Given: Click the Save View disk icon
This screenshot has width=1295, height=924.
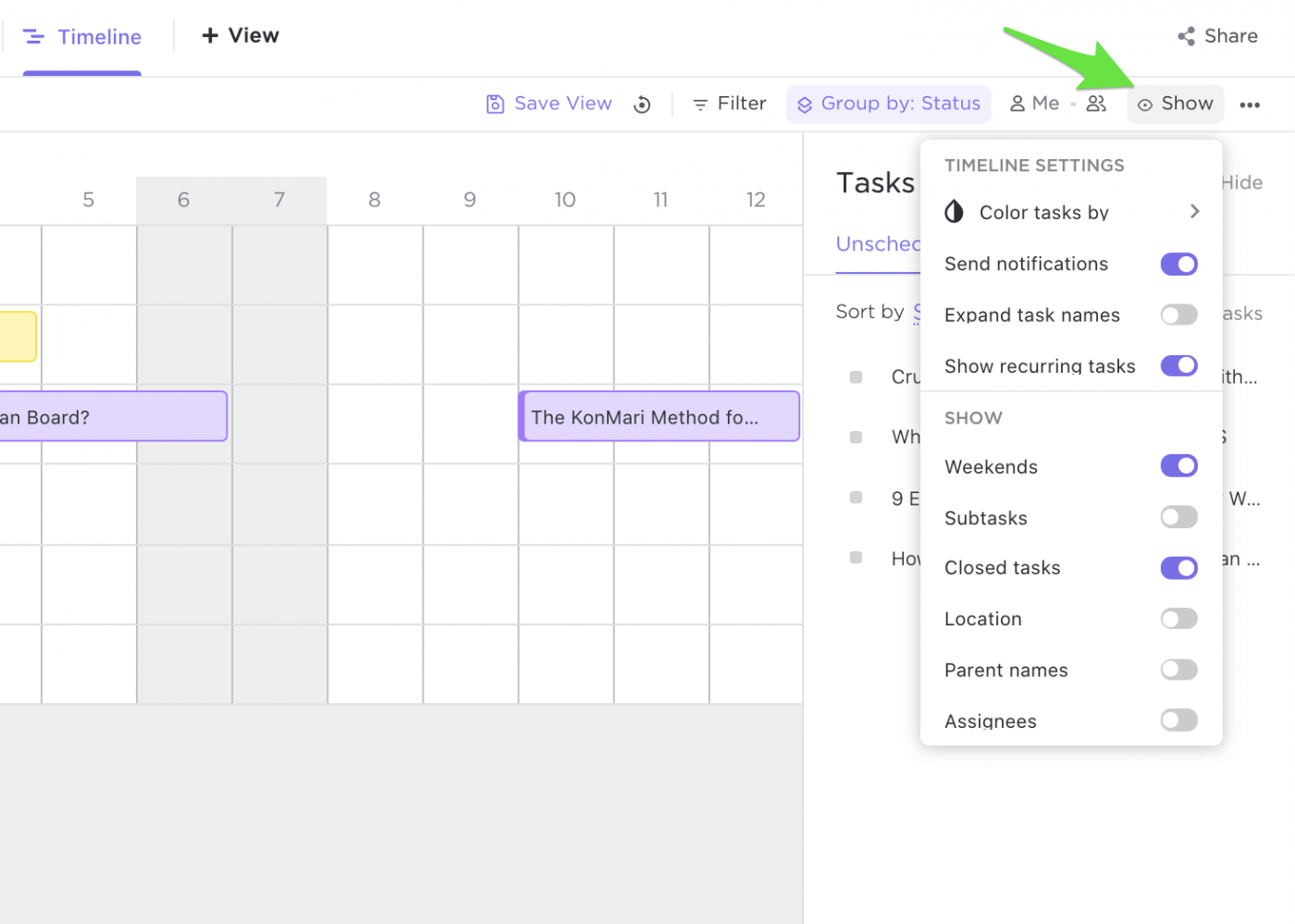Looking at the screenshot, I should [x=495, y=105].
